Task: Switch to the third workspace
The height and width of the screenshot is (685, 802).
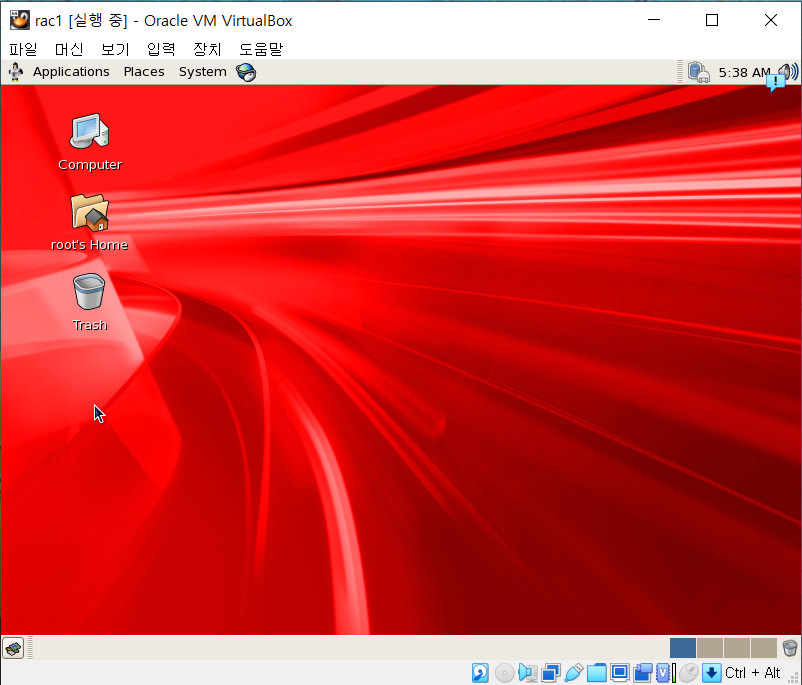Action: (737, 648)
